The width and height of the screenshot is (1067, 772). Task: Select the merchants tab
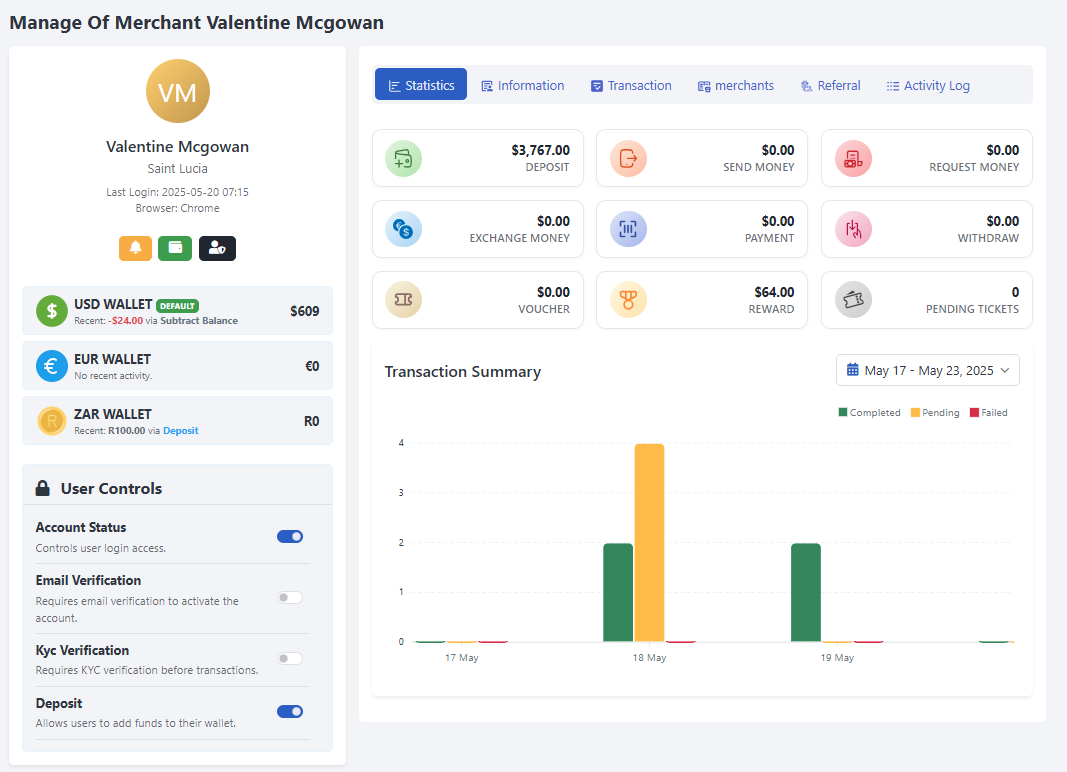tap(736, 85)
